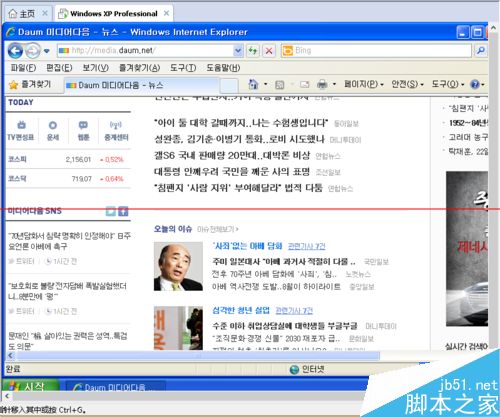Image resolution: width=500 pixels, height=417 pixels.
Task: Click the printer icon in toolbar
Action: pyautogui.click(x=322, y=84)
